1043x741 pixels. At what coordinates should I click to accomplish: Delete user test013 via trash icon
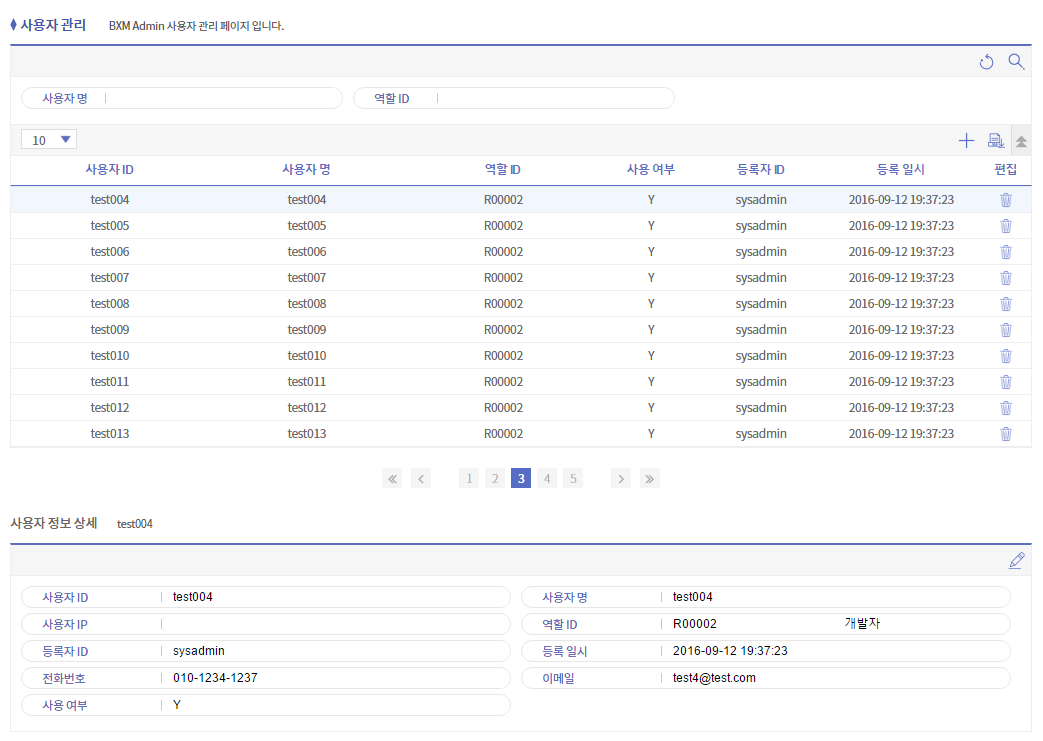pyautogui.click(x=1006, y=433)
